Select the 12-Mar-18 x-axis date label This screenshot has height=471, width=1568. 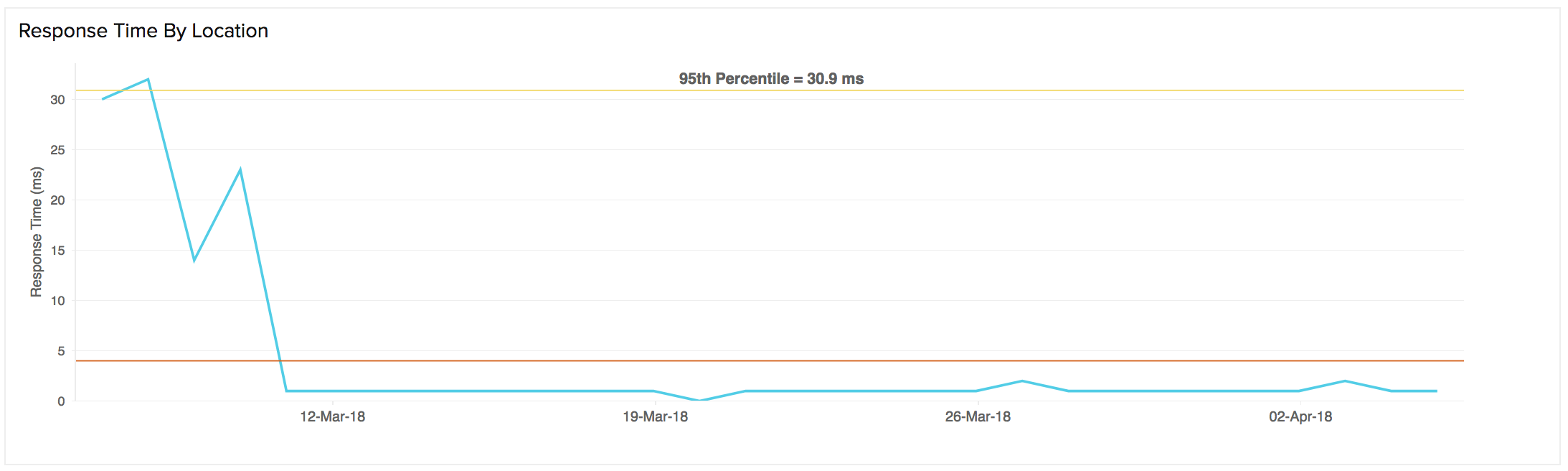point(332,417)
